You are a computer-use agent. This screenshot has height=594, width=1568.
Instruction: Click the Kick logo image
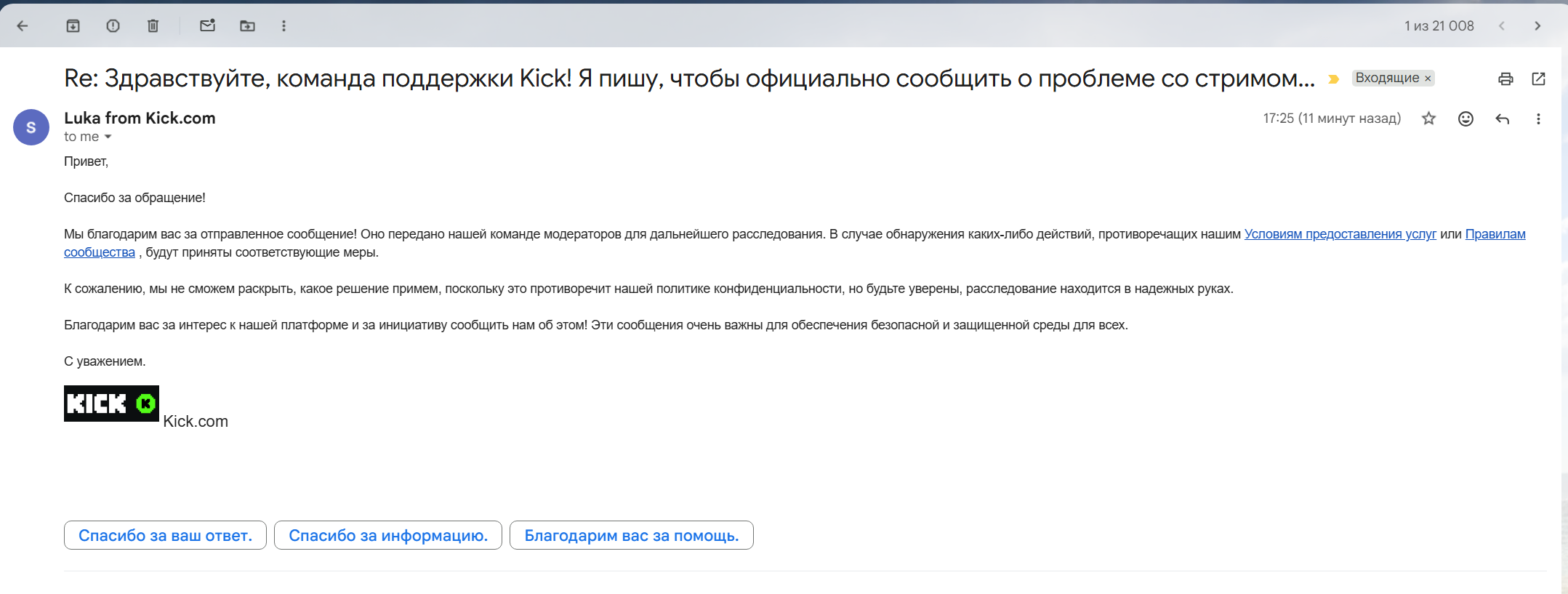(x=111, y=404)
